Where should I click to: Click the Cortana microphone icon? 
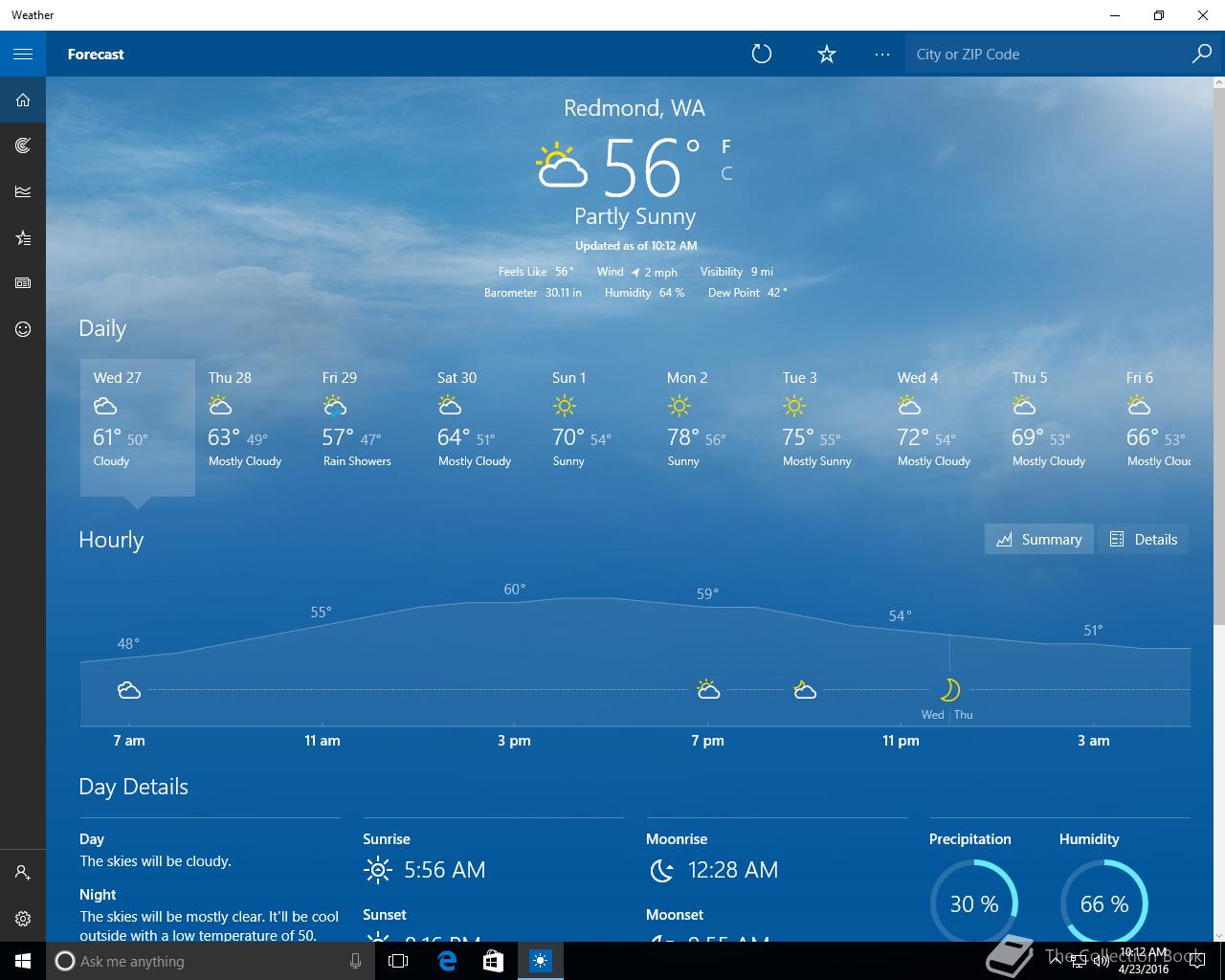click(355, 961)
